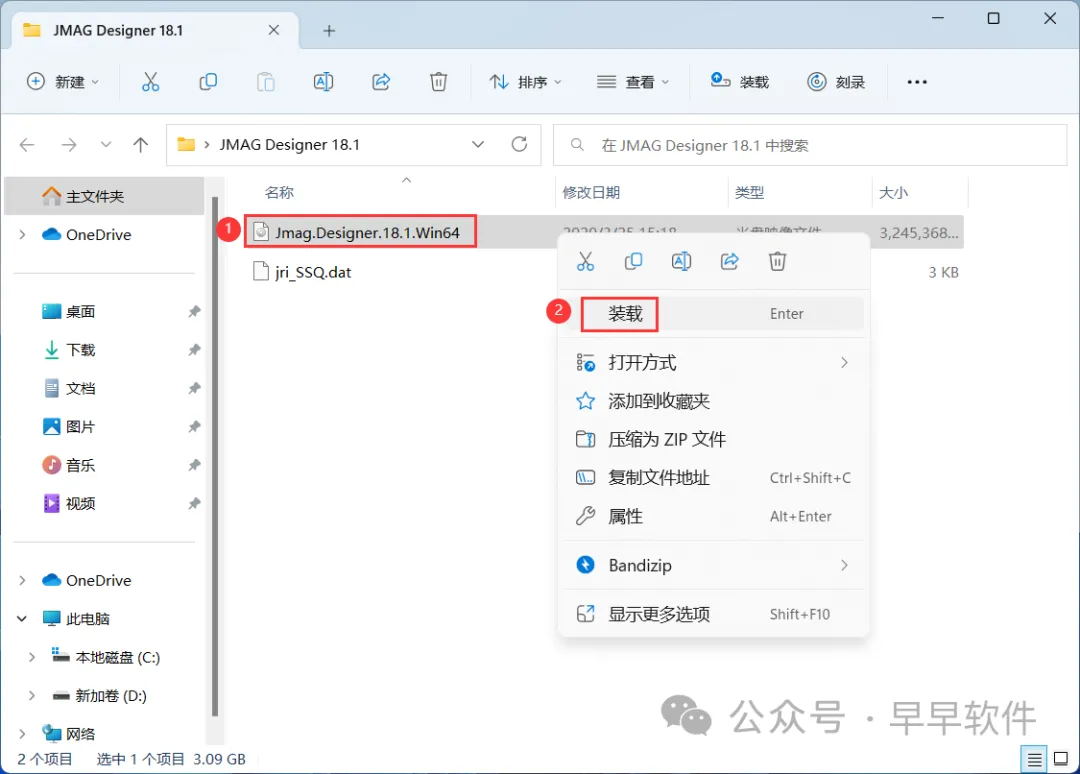The image size is (1080, 774).
Task: Open the 查看 view dropdown
Action: click(x=633, y=82)
